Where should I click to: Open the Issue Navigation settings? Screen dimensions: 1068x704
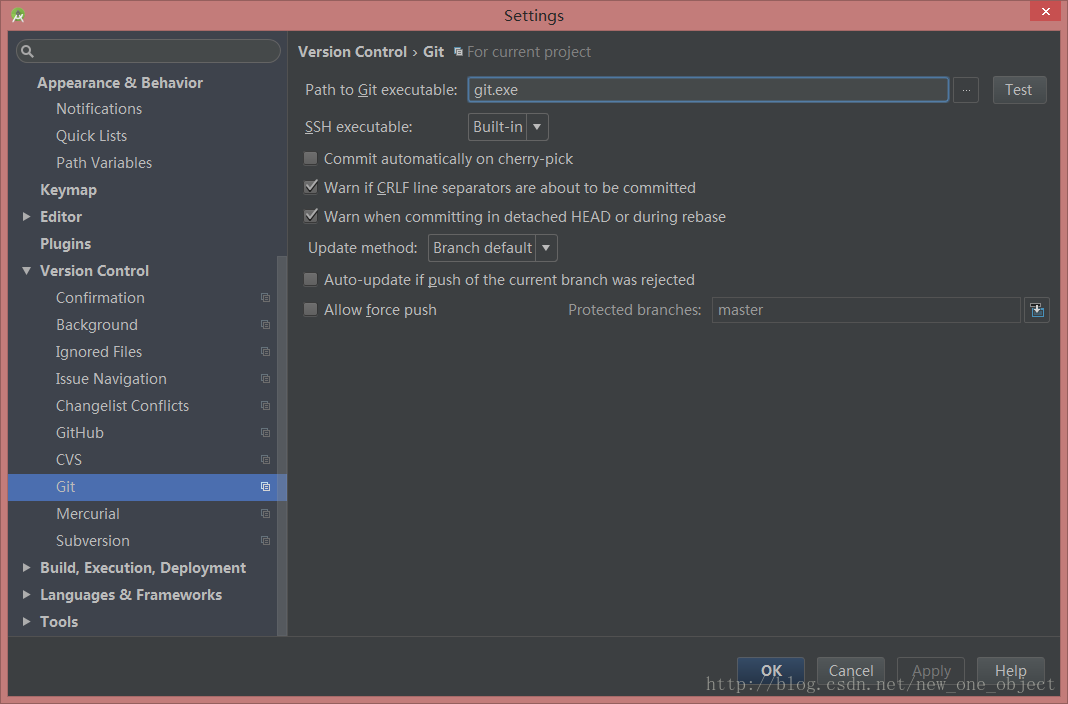click(111, 379)
